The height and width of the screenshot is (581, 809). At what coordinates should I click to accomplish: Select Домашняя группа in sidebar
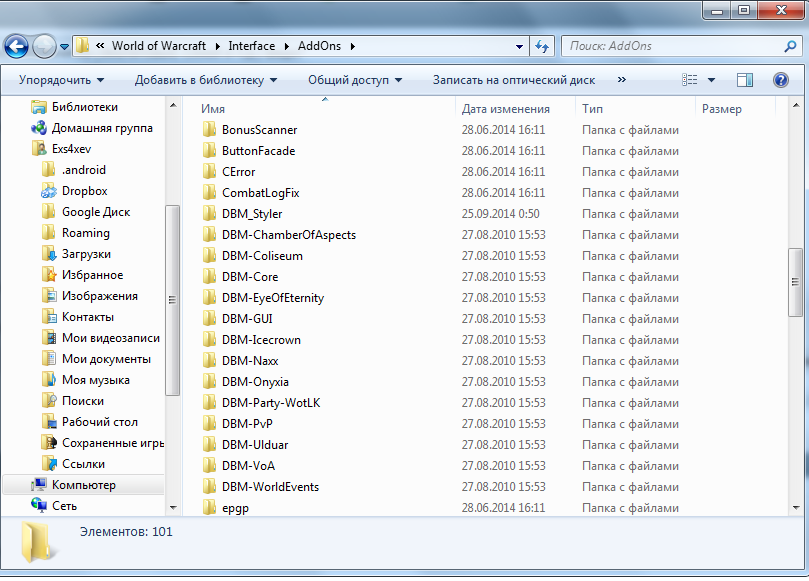[x=102, y=128]
